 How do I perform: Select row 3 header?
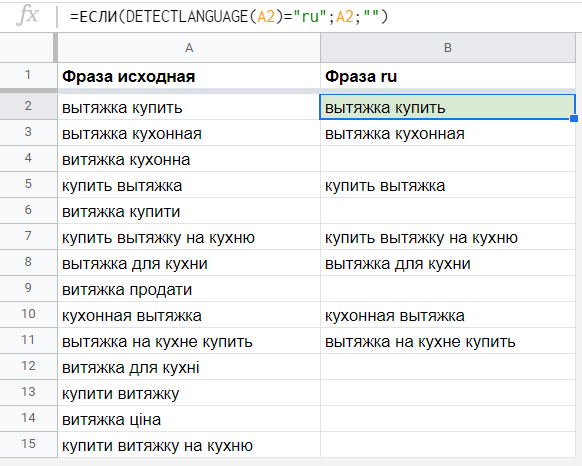28,133
